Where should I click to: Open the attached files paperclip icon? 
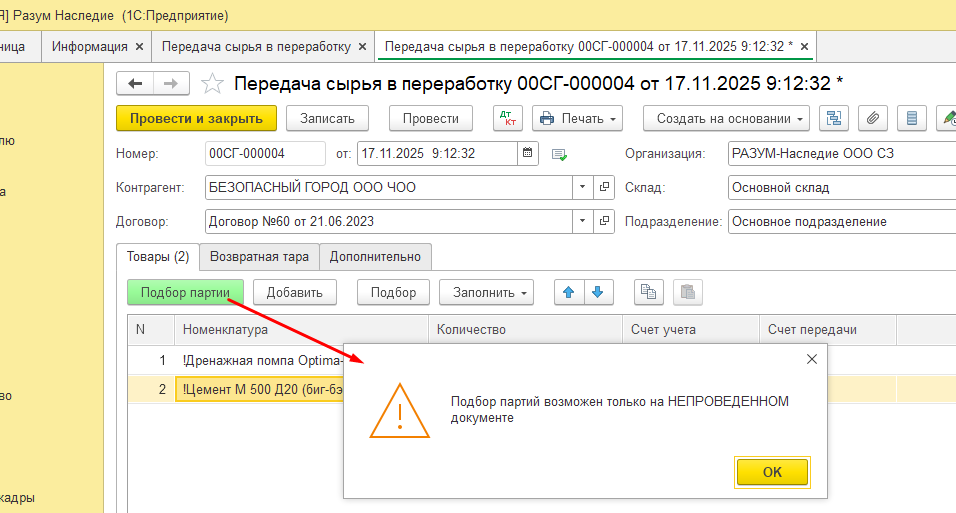click(872, 118)
